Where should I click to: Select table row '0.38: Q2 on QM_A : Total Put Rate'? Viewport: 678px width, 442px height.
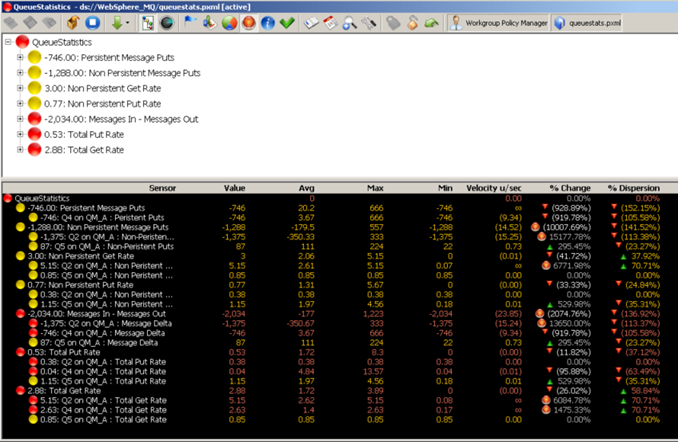(x=339, y=362)
